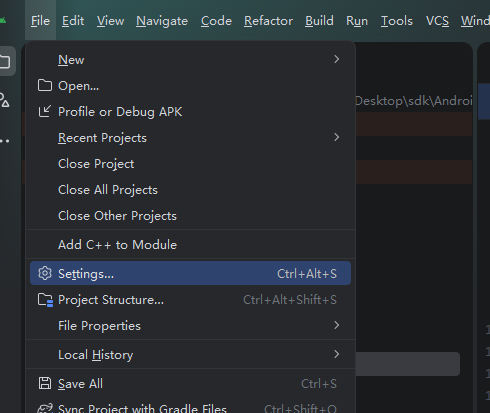The height and width of the screenshot is (413, 490).
Task: Click the folder icon next to Open
Action: (x=45, y=86)
